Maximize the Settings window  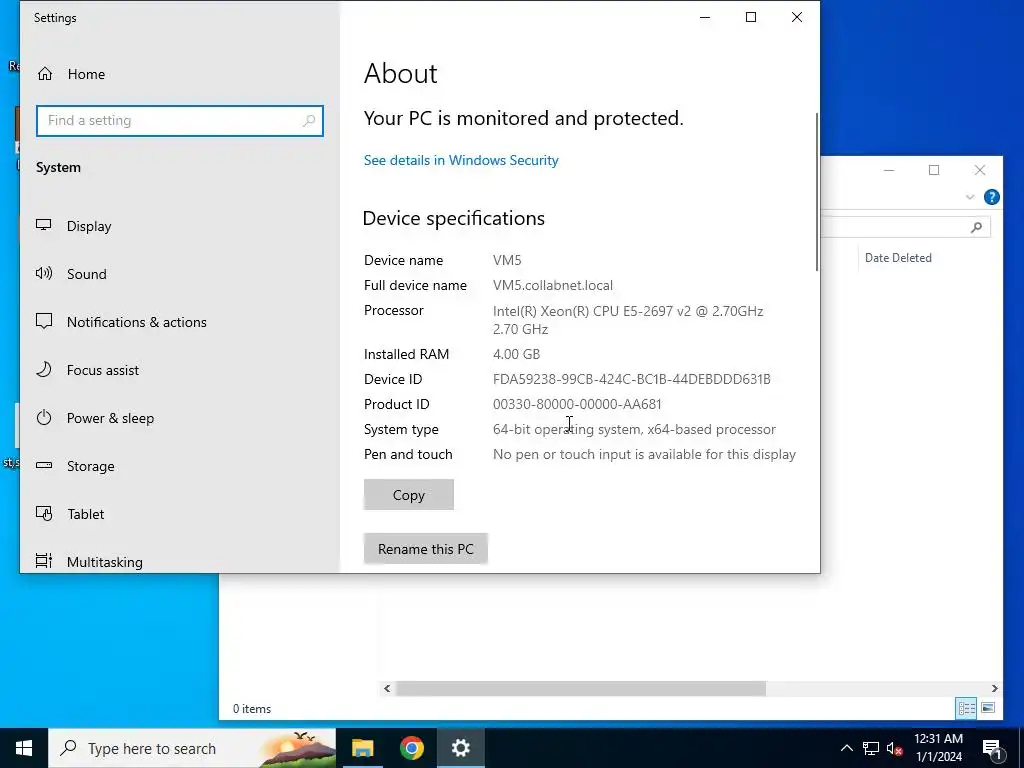(751, 18)
